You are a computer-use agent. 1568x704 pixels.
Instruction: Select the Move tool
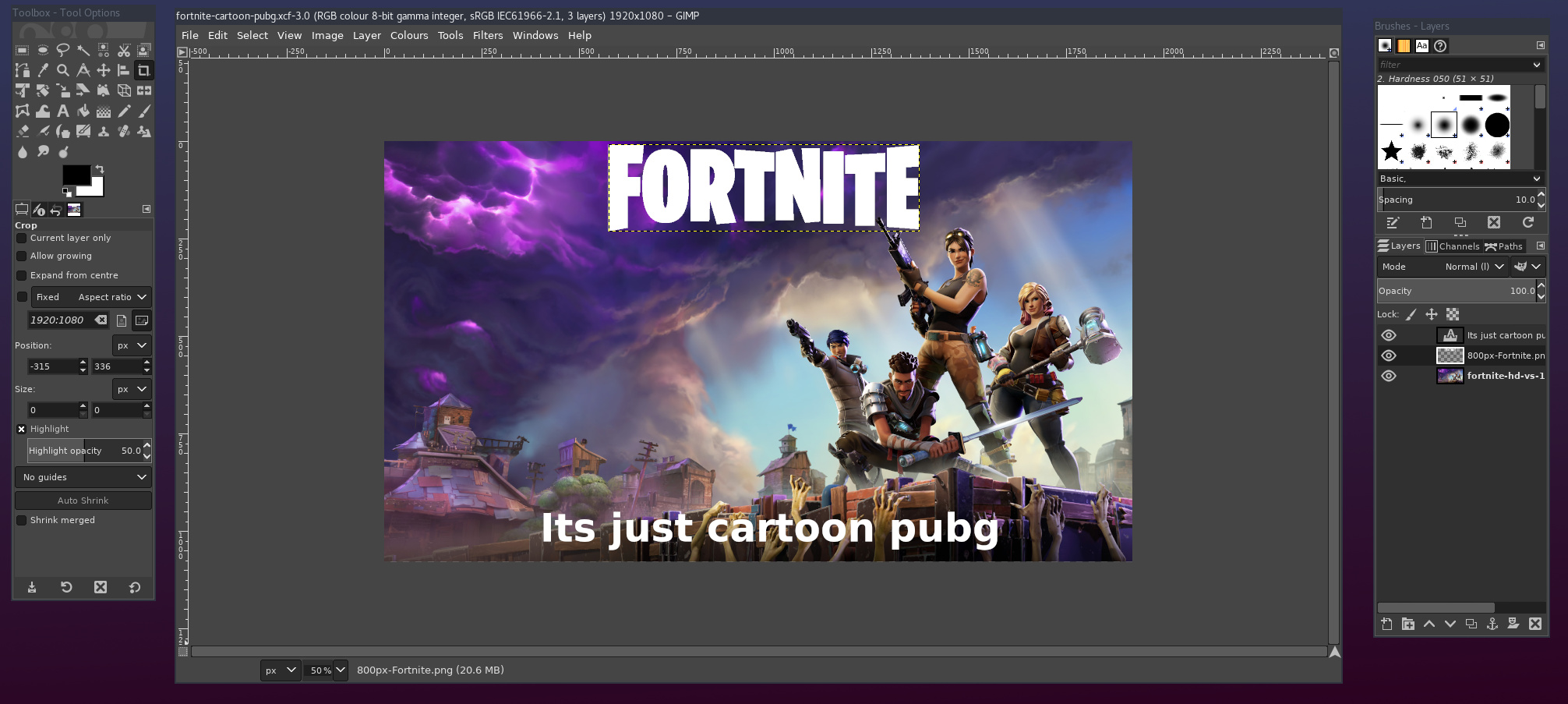coord(104,71)
